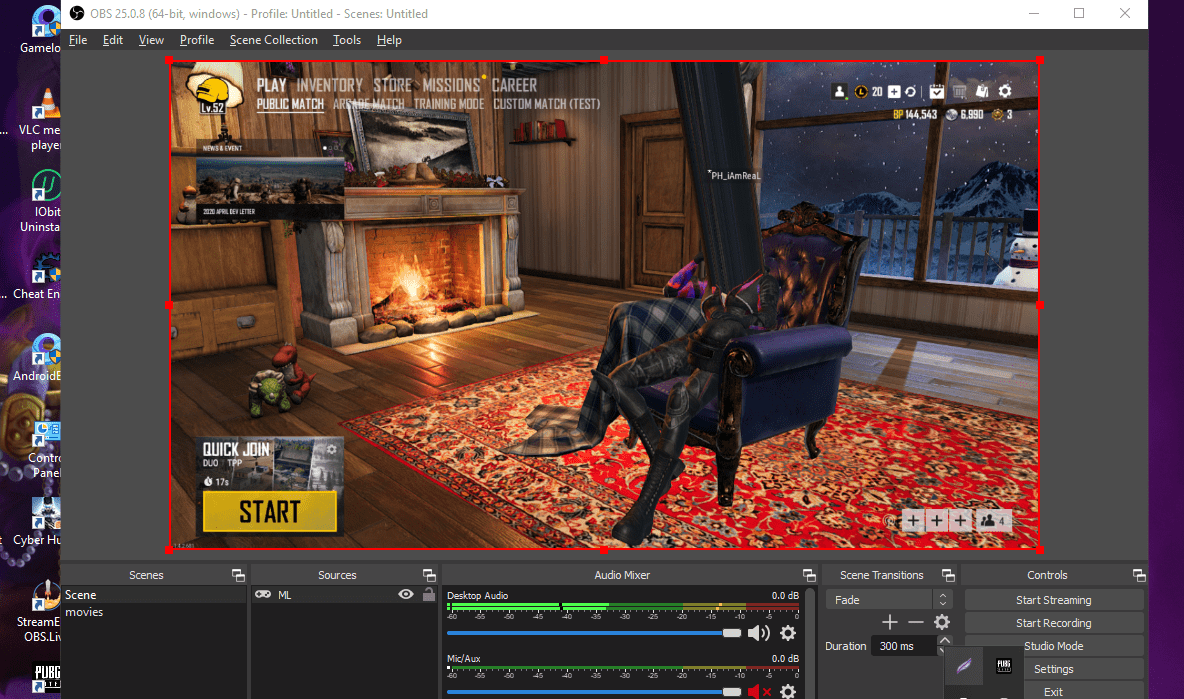Image resolution: width=1184 pixels, height=699 pixels.
Task: Click calendar check icon in preview
Action: click(x=936, y=91)
